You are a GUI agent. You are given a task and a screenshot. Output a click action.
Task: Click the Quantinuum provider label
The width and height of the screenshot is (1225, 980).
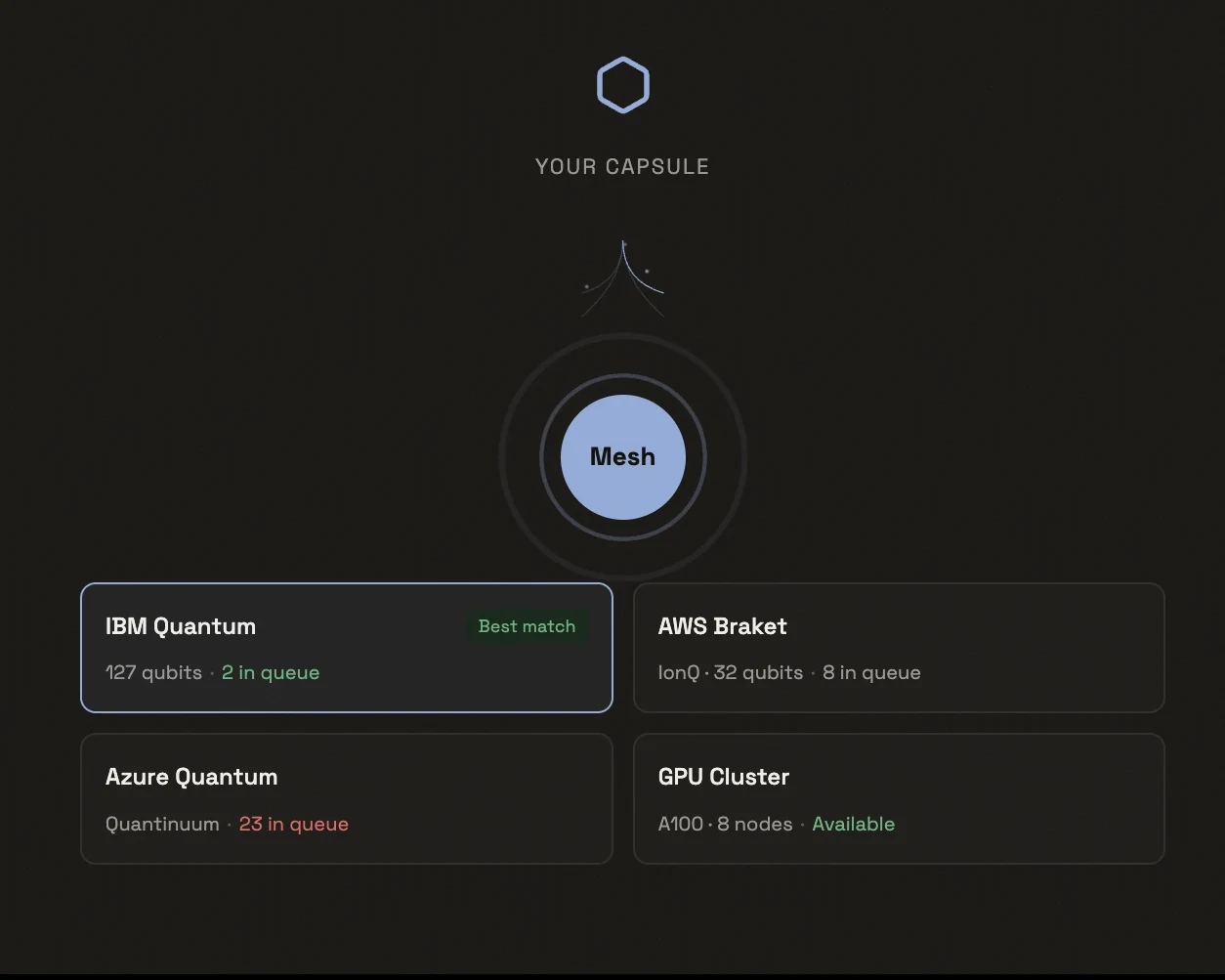pyautogui.click(x=162, y=824)
